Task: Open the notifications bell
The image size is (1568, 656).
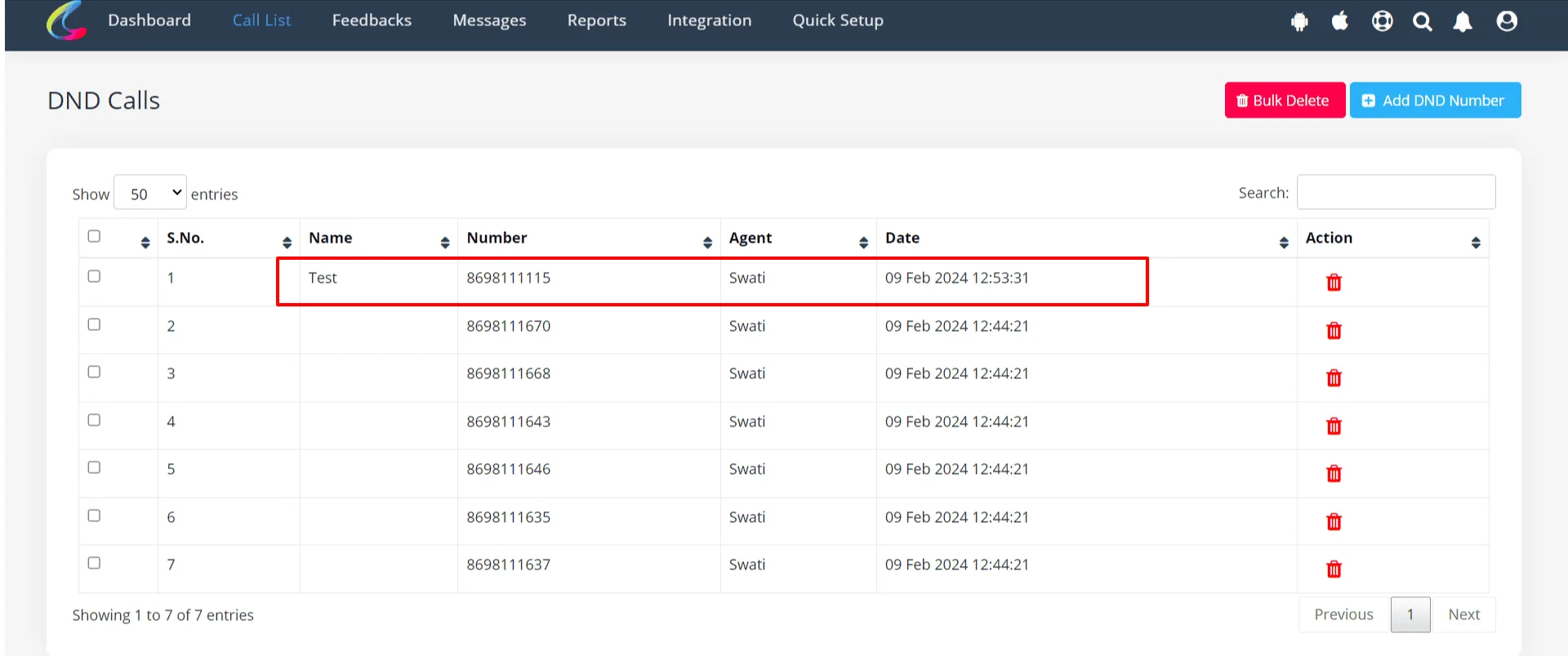Action: pyautogui.click(x=1463, y=22)
